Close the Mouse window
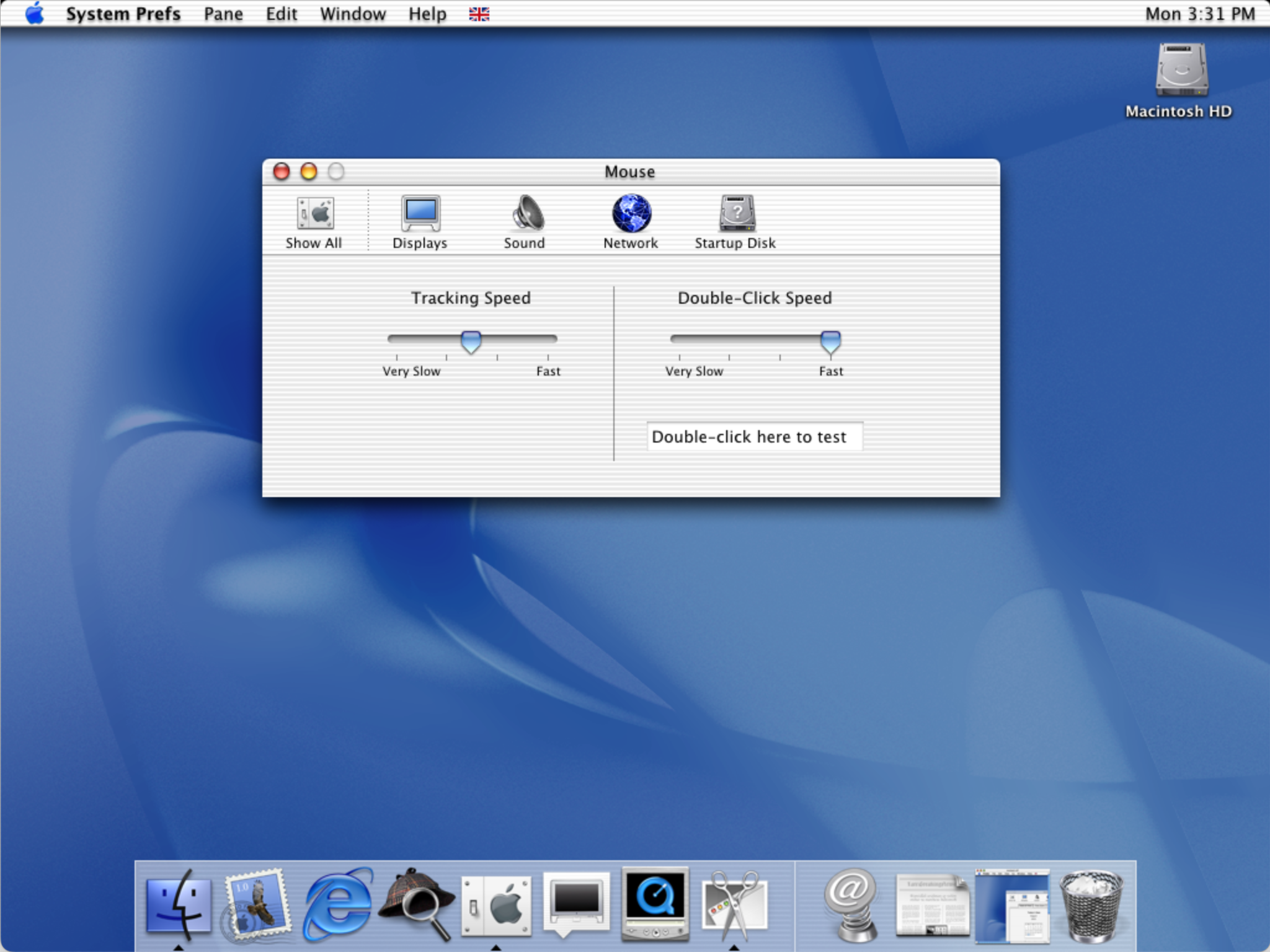This screenshot has height=952, width=1270. [x=282, y=172]
